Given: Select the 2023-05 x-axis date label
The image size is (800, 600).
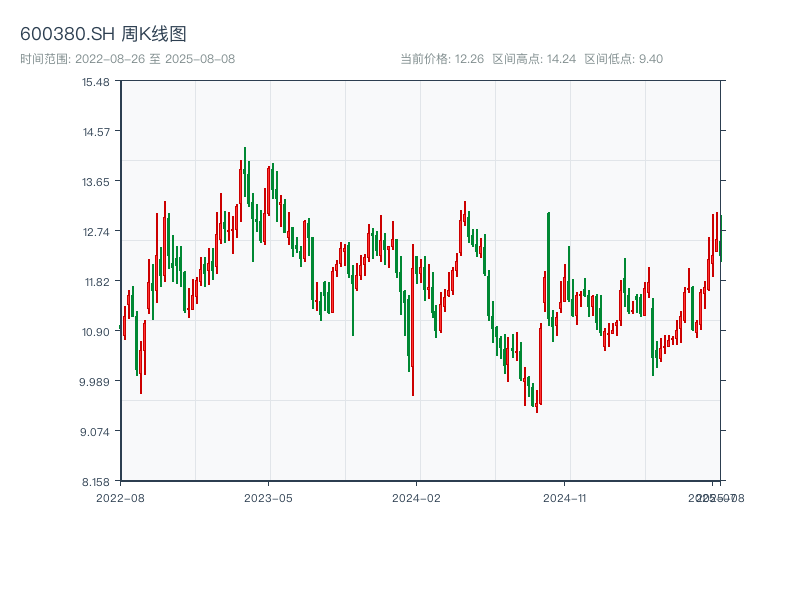Looking at the screenshot, I should tap(268, 497).
